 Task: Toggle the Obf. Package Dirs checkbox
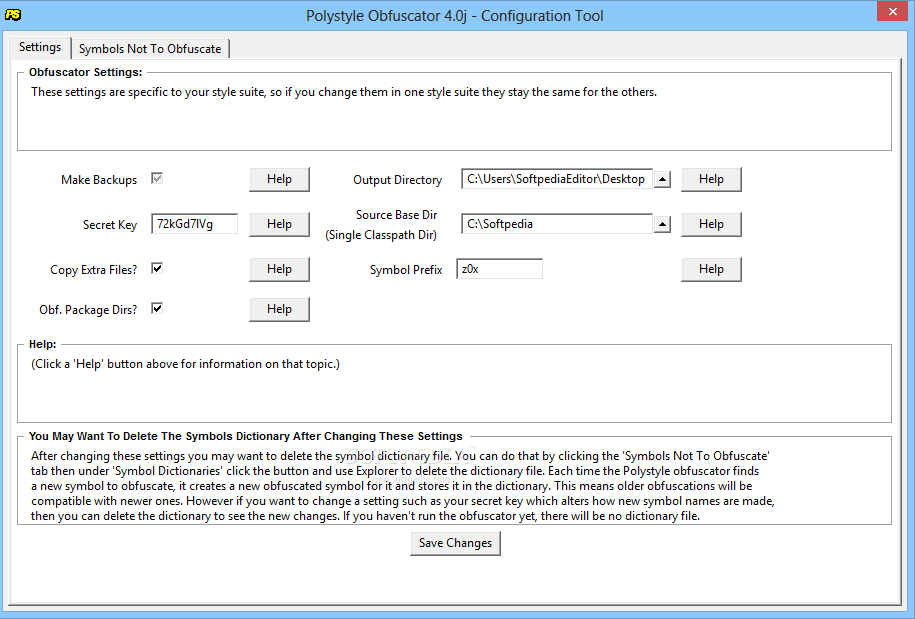157,309
